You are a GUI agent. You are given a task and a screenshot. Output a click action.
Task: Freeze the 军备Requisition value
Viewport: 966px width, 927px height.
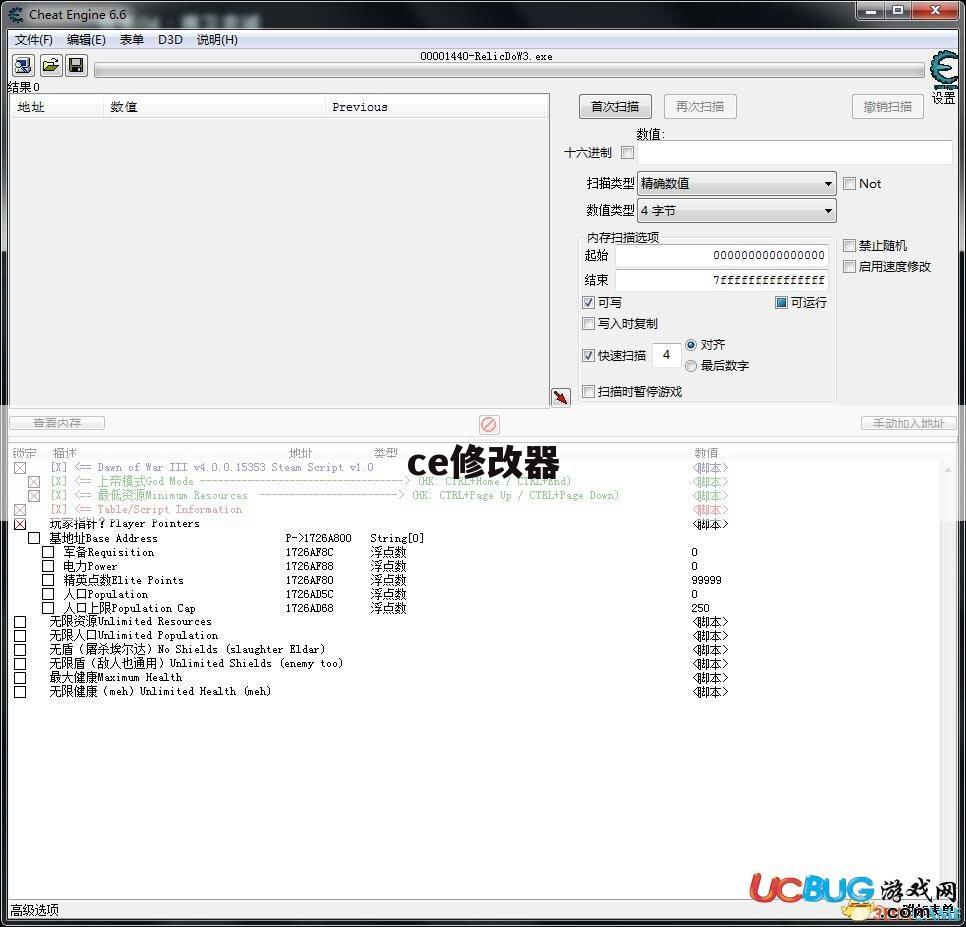[x=48, y=552]
